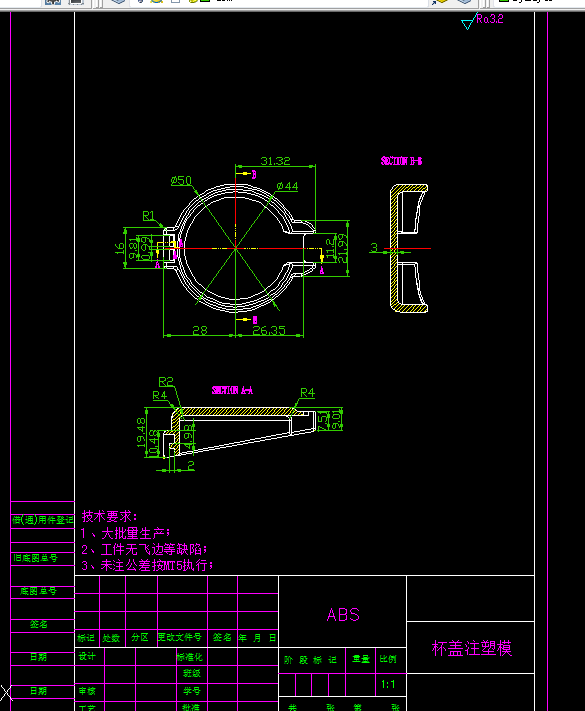This screenshot has width=585, height=711.
Task: Select the 2 dimension below section A-A
Action: pos(191,465)
